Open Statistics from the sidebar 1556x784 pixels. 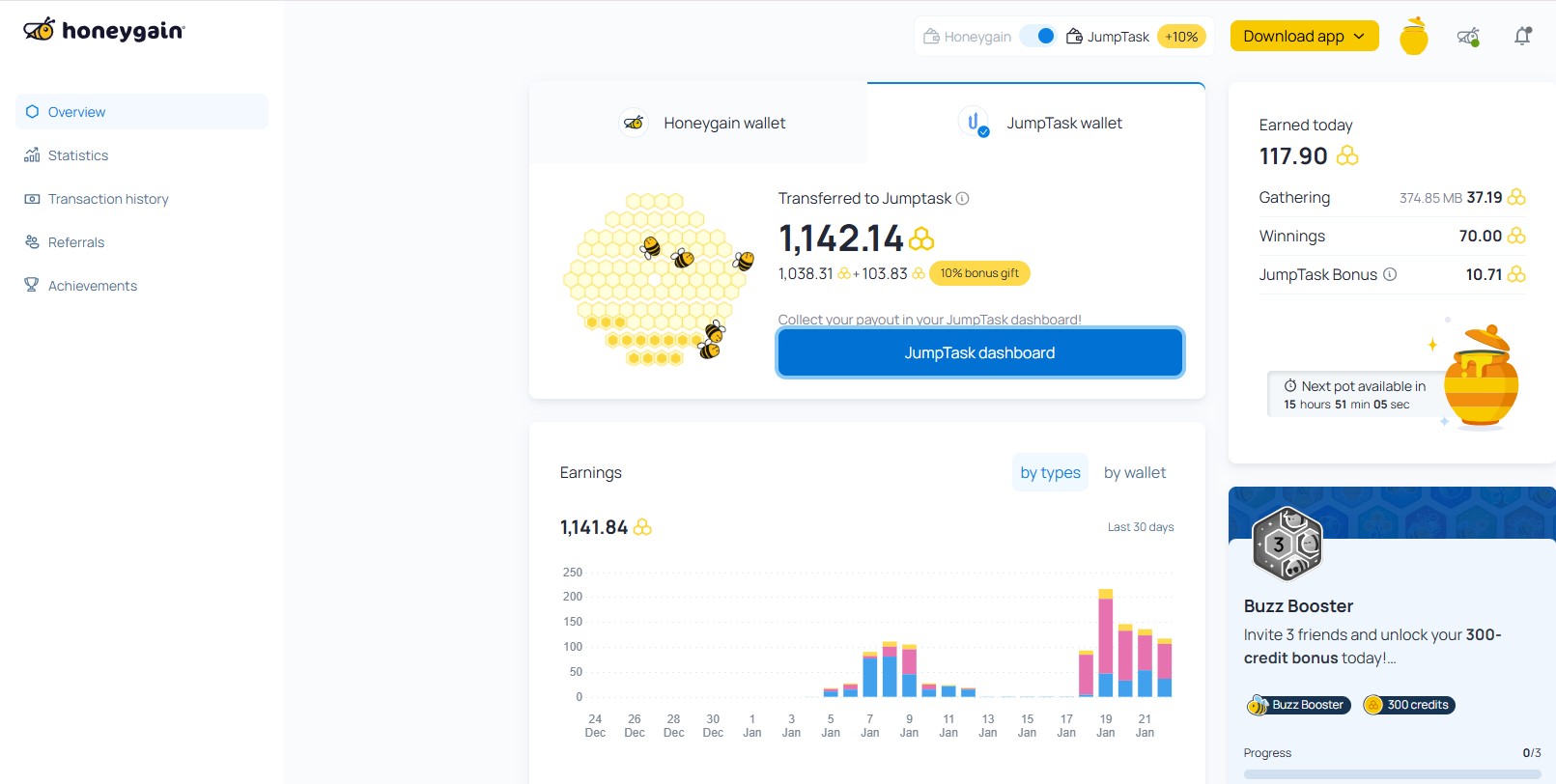pos(78,155)
